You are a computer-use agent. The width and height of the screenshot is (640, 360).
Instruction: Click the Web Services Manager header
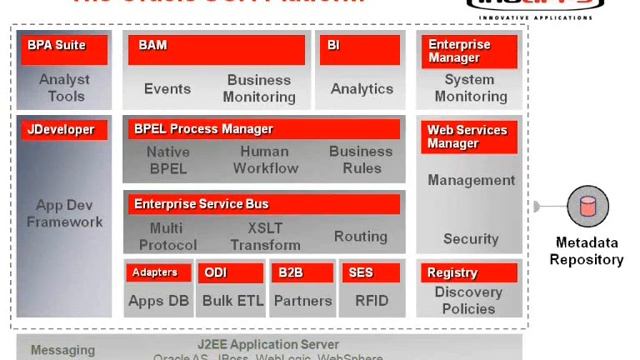click(x=469, y=137)
